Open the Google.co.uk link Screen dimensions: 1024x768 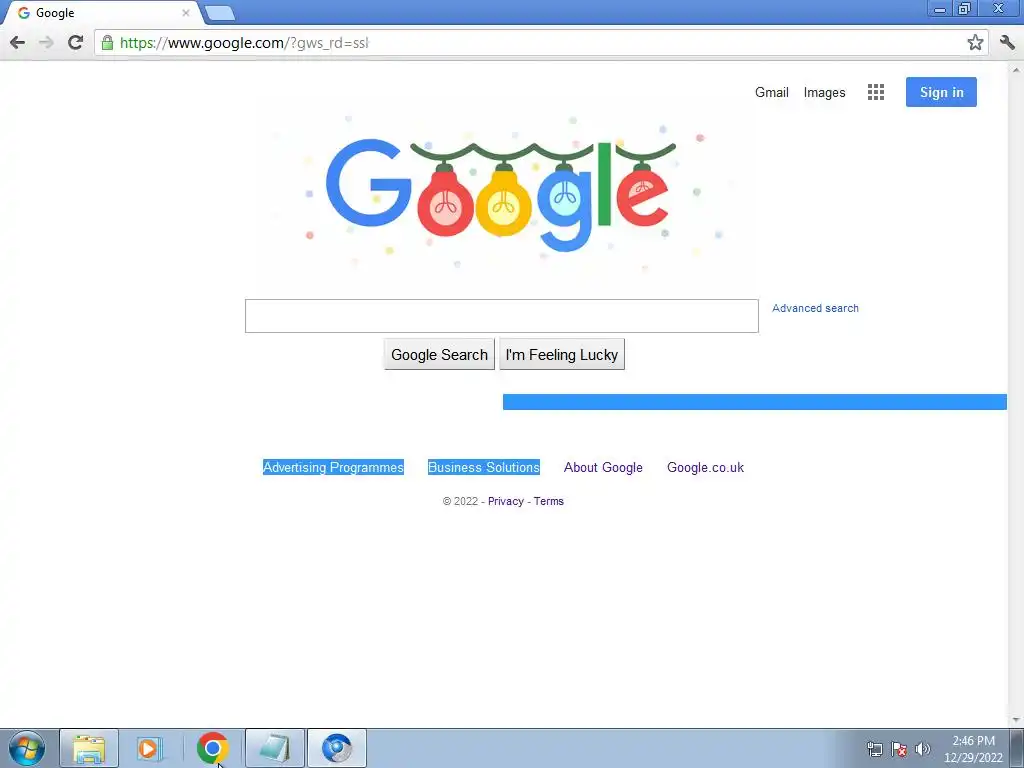click(x=705, y=468)
